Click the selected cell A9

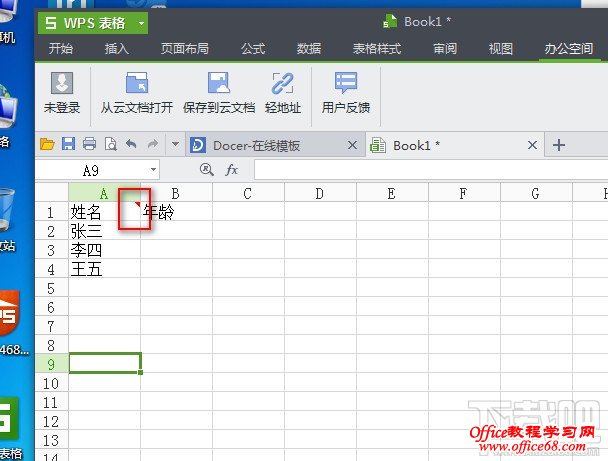[x=105, y=363]
